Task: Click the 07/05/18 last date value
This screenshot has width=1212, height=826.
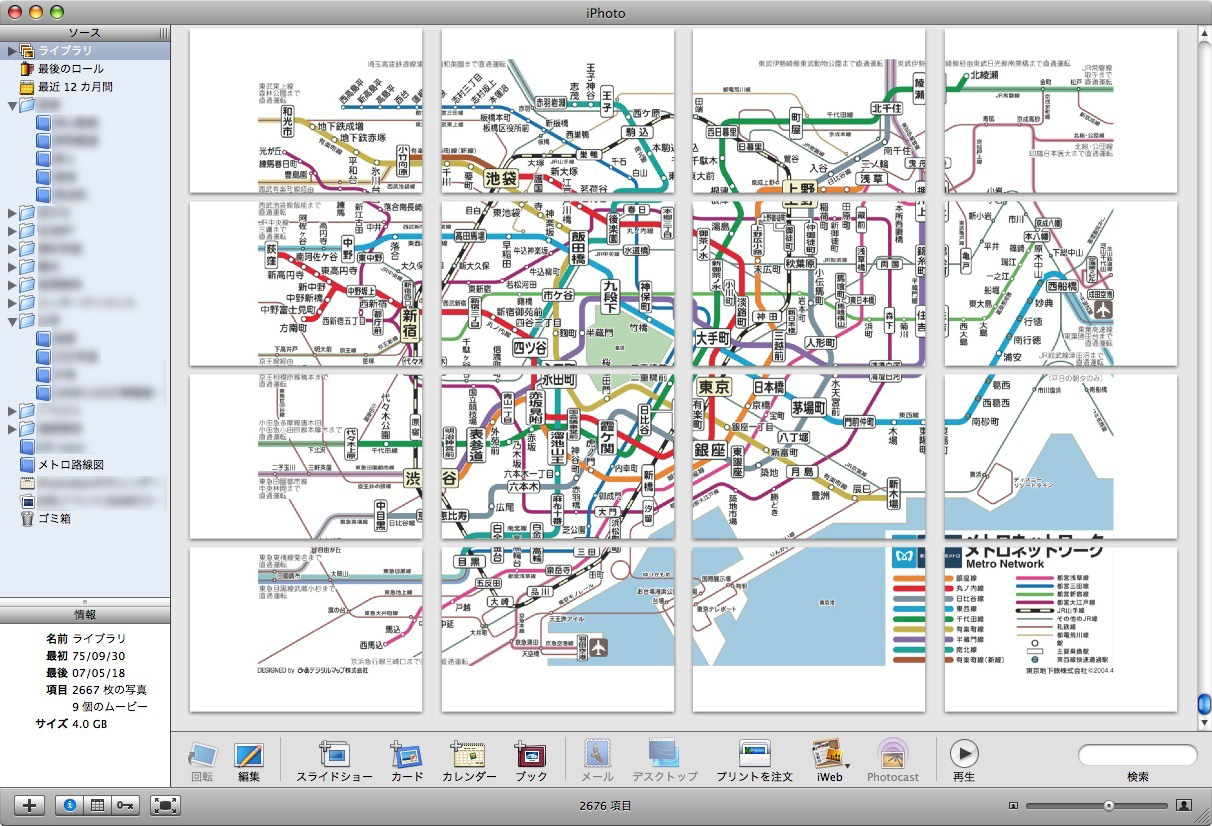Action: coord(101,672)
